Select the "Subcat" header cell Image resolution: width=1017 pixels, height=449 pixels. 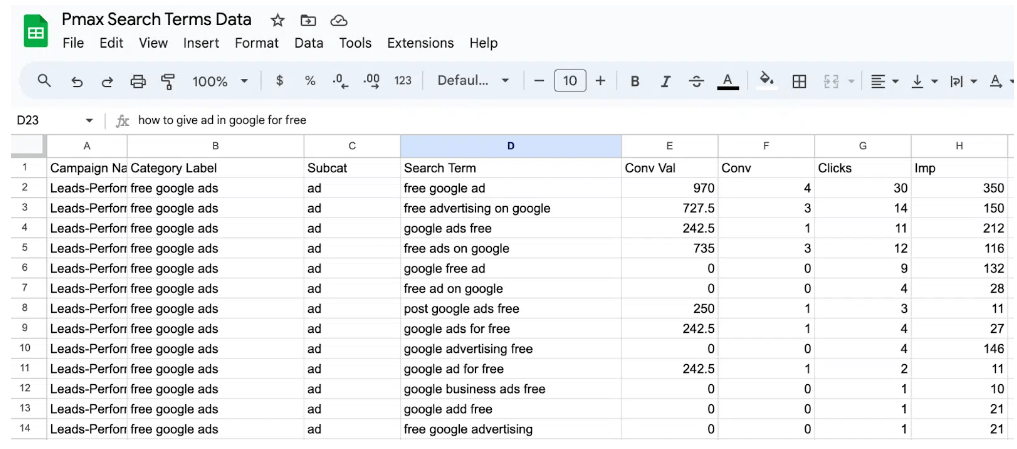(x=352, y=168)
